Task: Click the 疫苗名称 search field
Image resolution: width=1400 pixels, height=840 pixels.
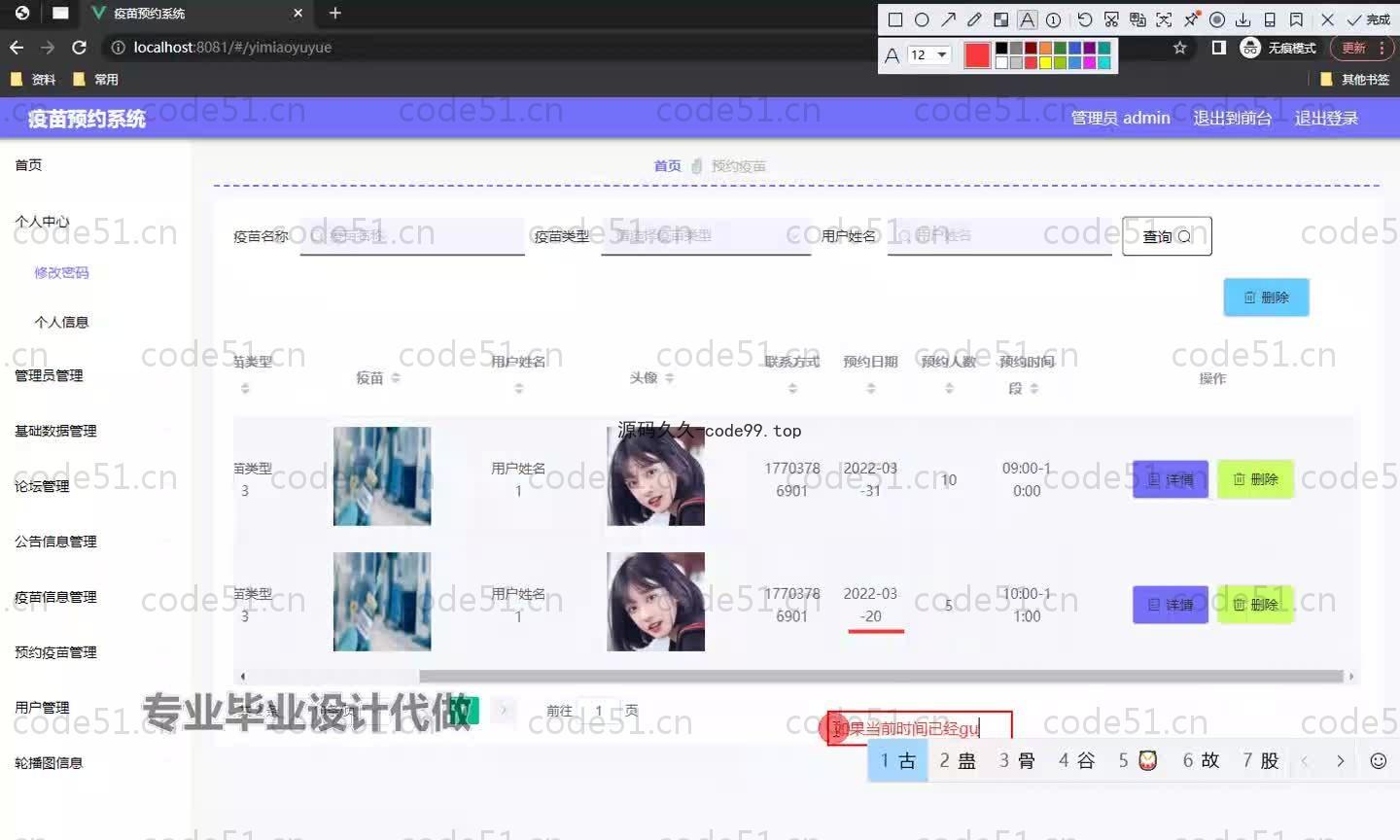Action: point(412,236)
